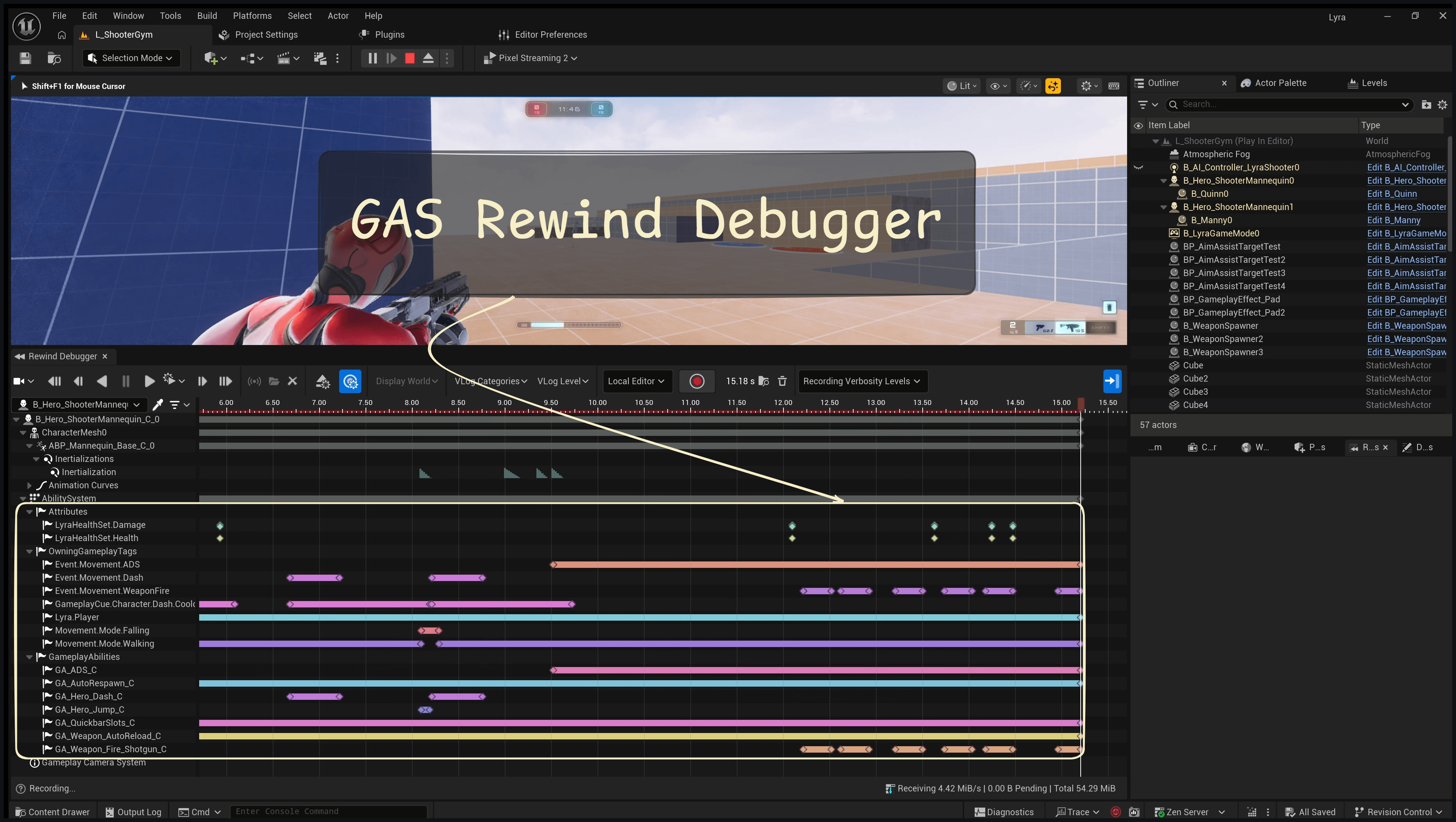
Task: Save current level with floppy disk icon
Action: click(x=25, y=58)
